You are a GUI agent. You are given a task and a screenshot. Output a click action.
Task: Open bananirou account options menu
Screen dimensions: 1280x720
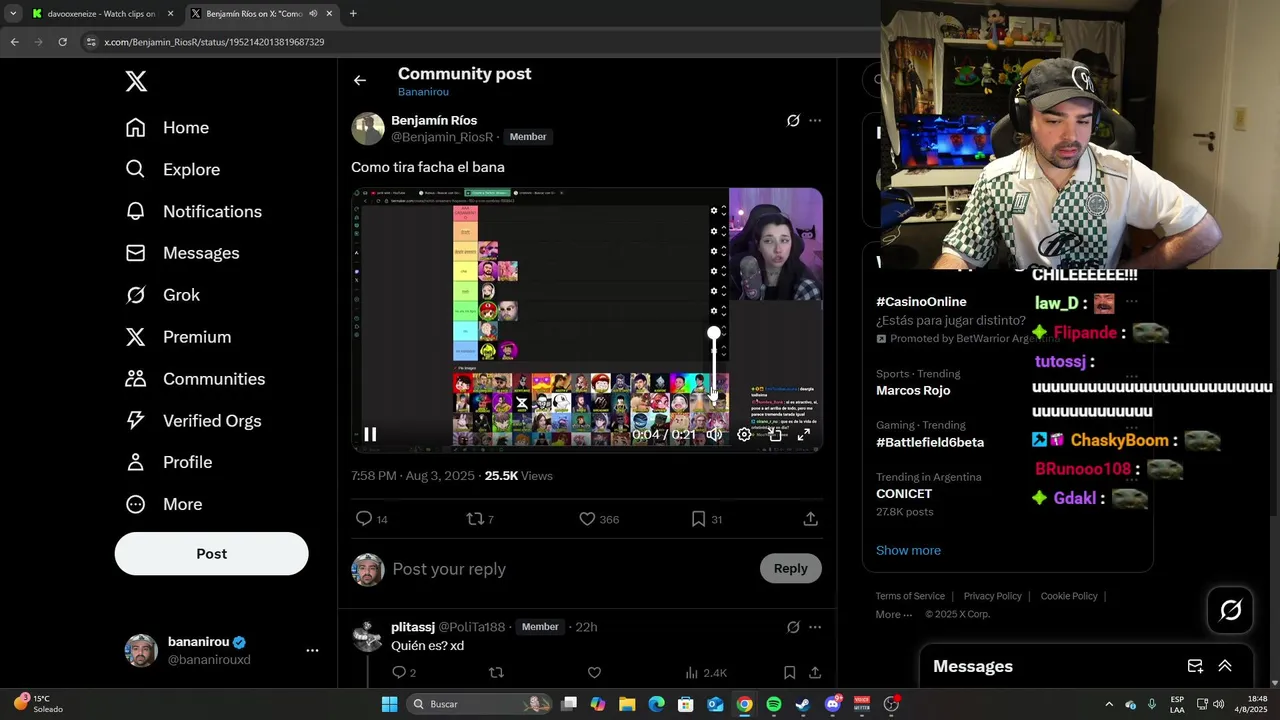(x=312, y=650)
